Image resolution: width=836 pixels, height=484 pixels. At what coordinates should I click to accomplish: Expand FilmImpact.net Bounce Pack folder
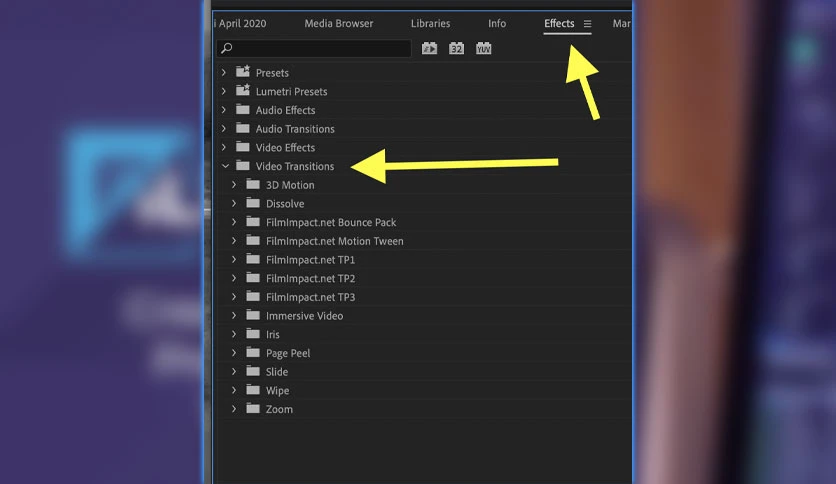pyautogui.click(x=234, y=222)
